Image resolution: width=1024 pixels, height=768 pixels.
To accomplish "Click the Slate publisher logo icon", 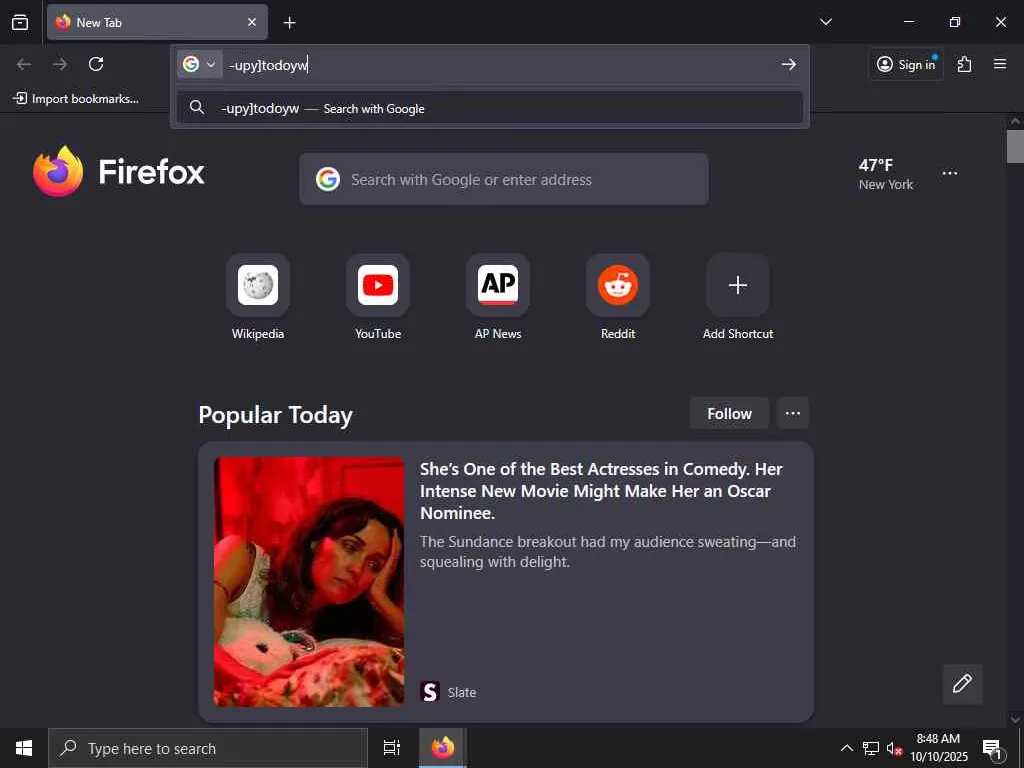I will [x=430, y=692].
